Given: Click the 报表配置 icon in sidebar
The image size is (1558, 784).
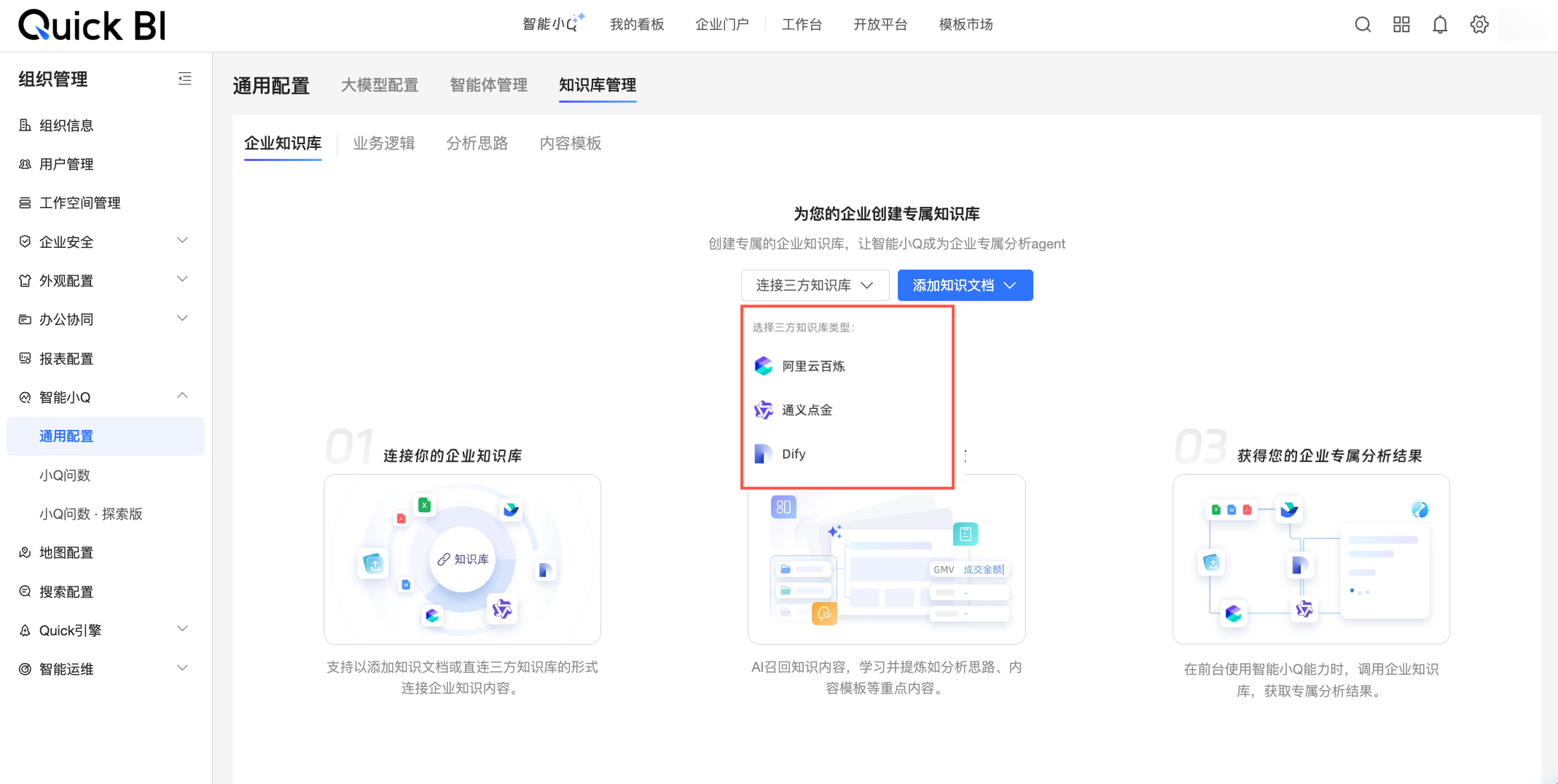Looking at the screenshot, I should [x=25, y=358].
